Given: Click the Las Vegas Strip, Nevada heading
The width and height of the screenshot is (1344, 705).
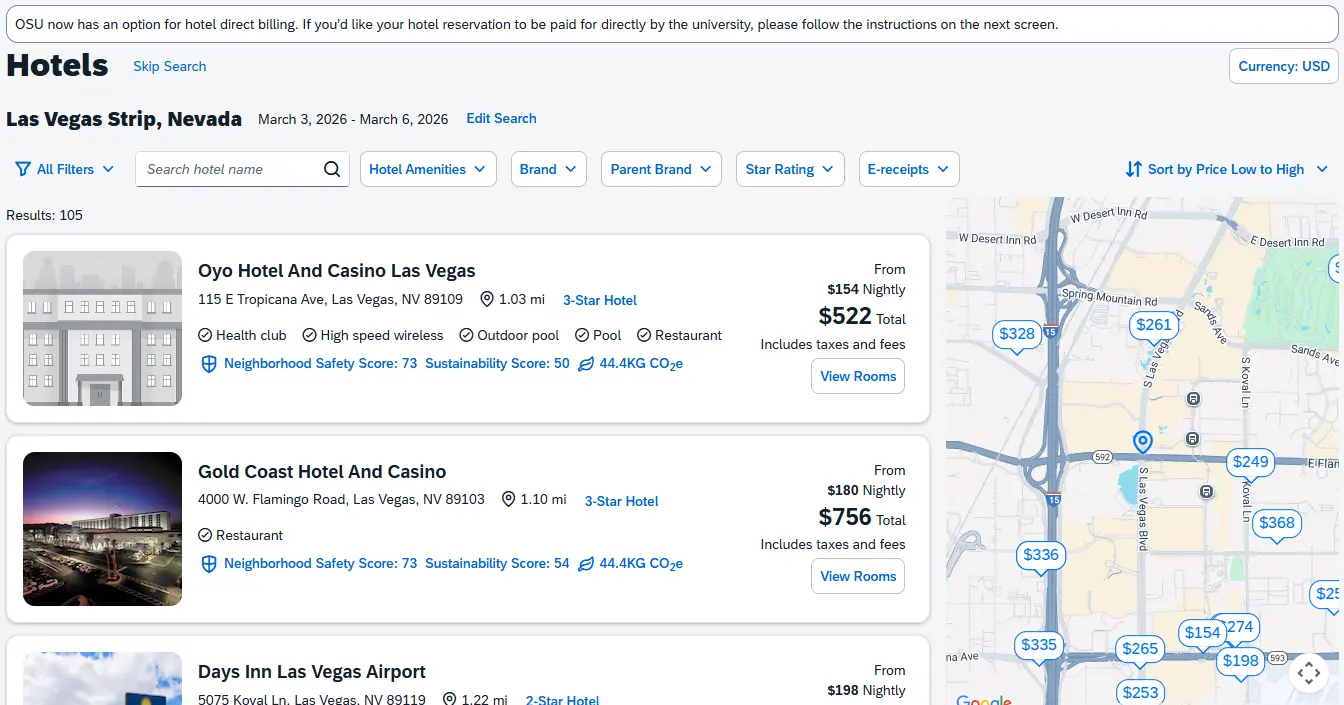Looking at the screenshot, I should click(124, 119).
